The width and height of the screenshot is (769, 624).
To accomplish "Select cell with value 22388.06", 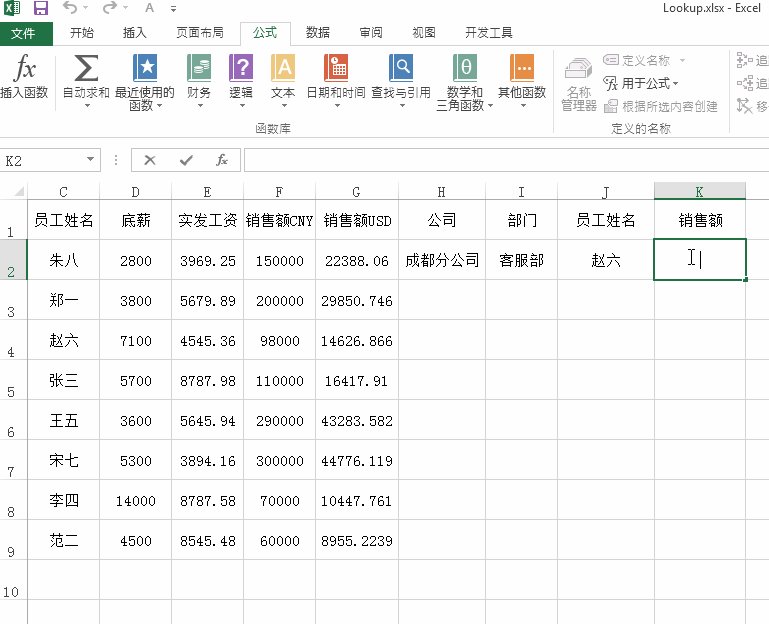I will click(357, 260).
